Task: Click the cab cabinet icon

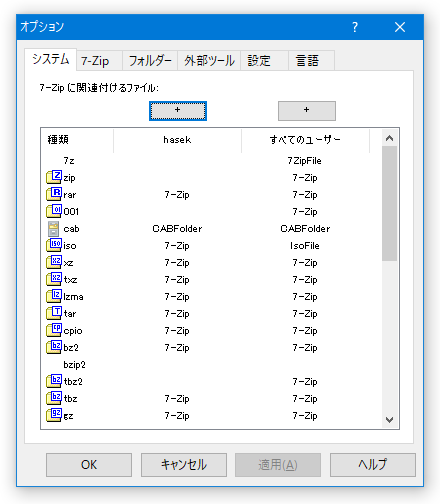Action: (x=54, y=229)
